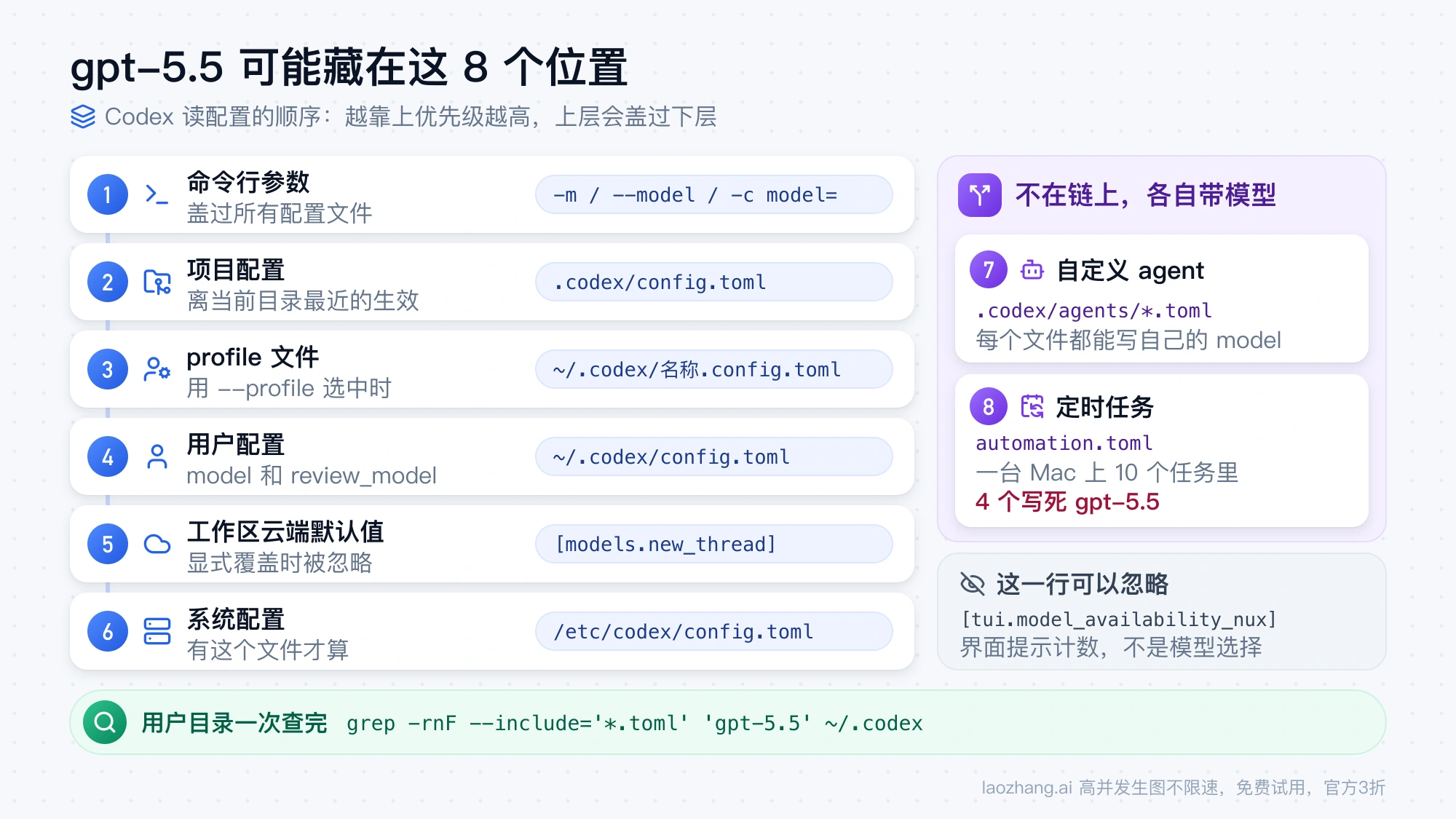
Task: Click the server icon next to 系统配置
Action: pyautogui.click(x=157, y=631)
